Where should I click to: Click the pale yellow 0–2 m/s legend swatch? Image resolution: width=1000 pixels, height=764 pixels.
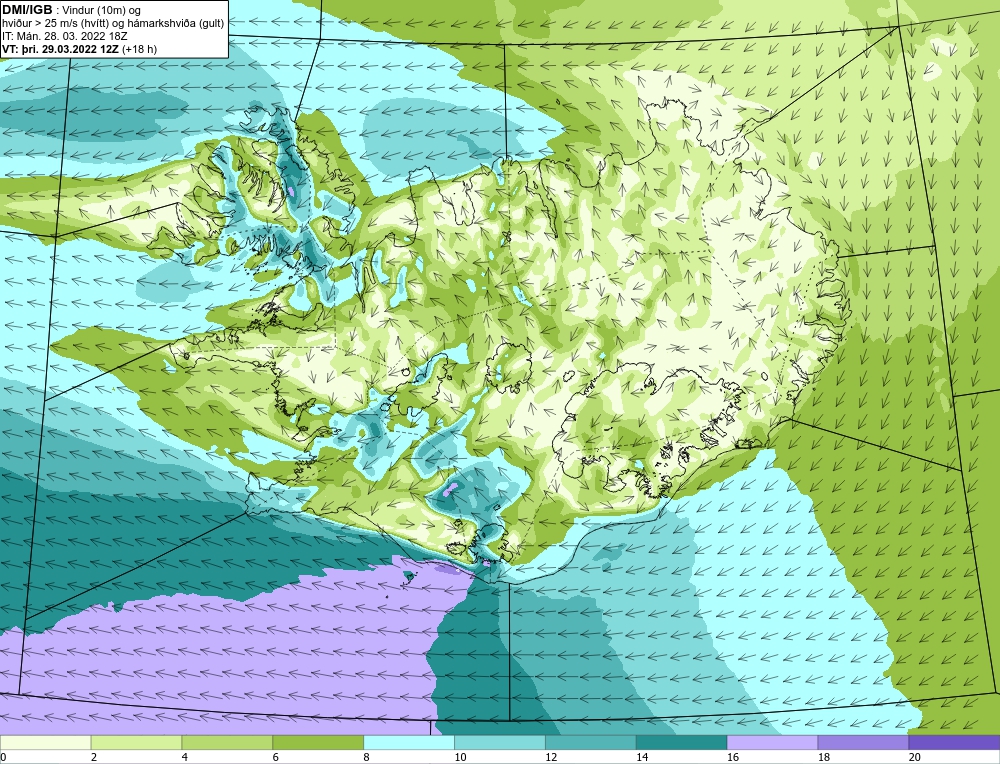click(x=45, y=742)
